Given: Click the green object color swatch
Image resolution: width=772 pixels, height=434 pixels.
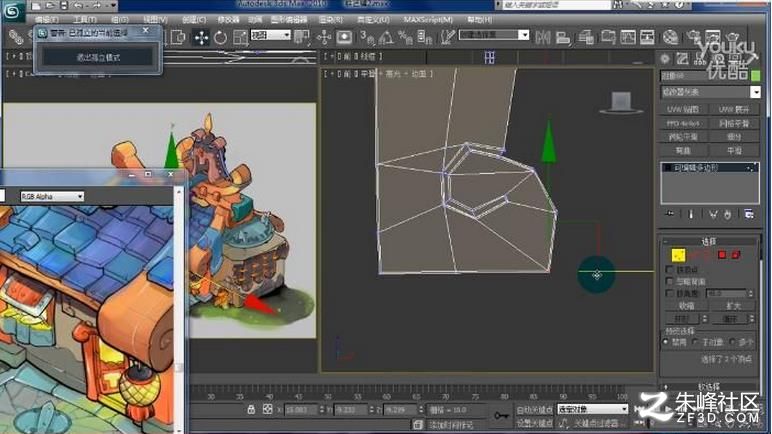Looking at the screenshot, I should [x=755, y=75].
